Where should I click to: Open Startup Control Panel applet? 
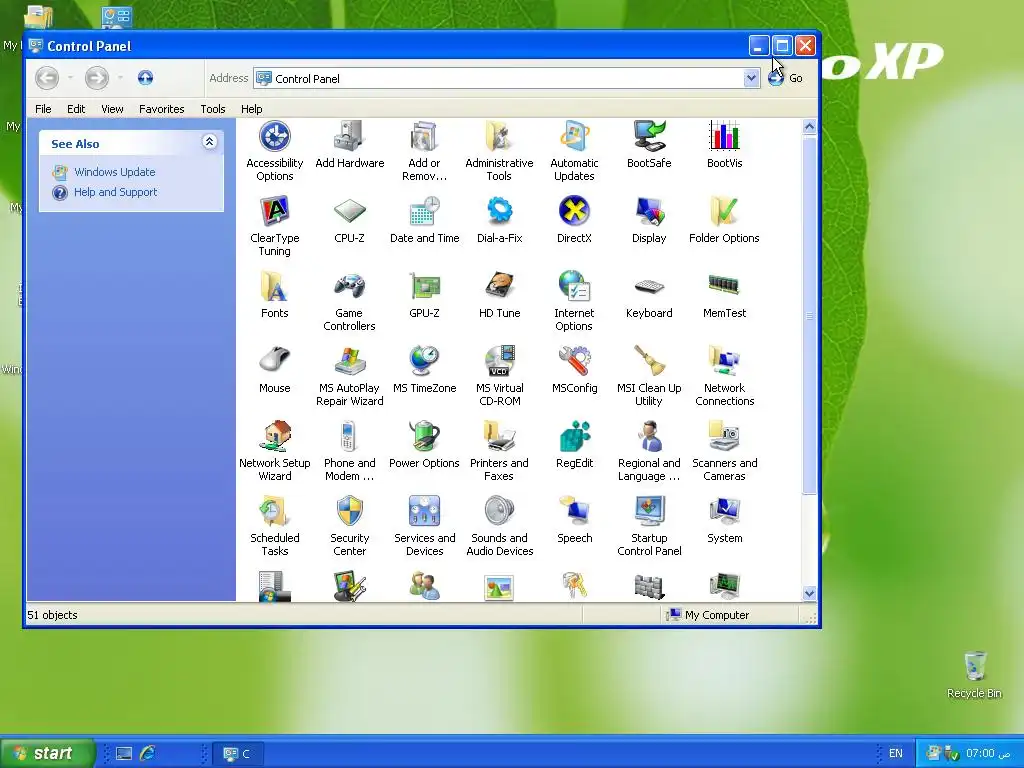tap(648, 526)
